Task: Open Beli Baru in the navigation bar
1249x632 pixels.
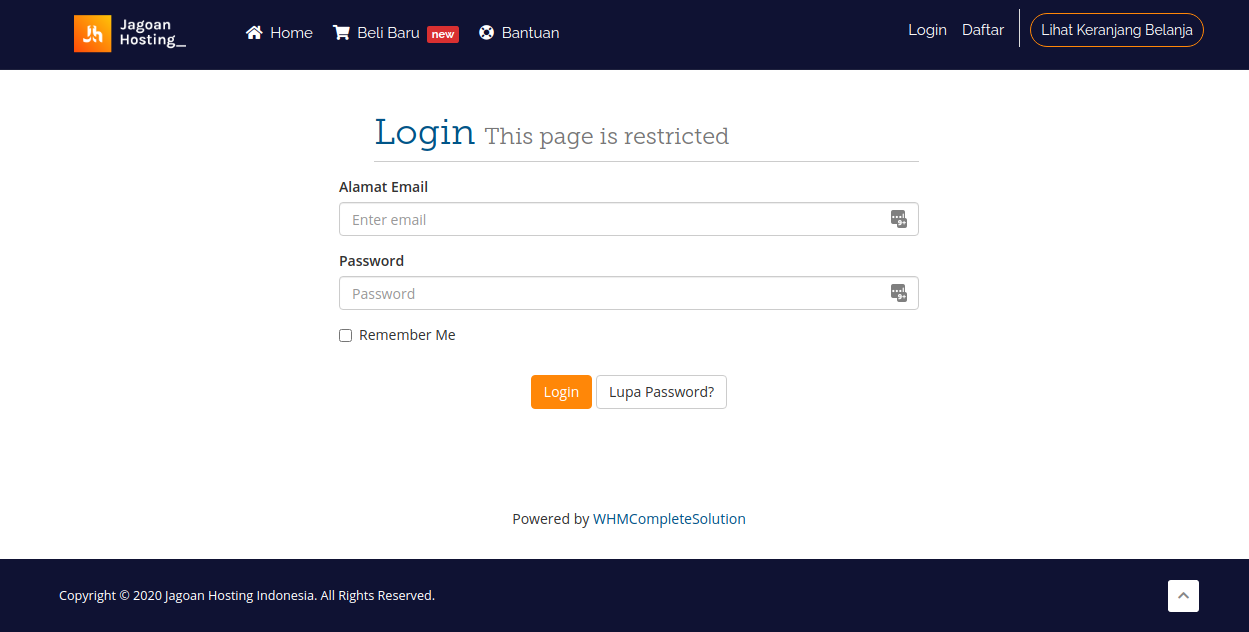Action: click(x=395, y=33)
